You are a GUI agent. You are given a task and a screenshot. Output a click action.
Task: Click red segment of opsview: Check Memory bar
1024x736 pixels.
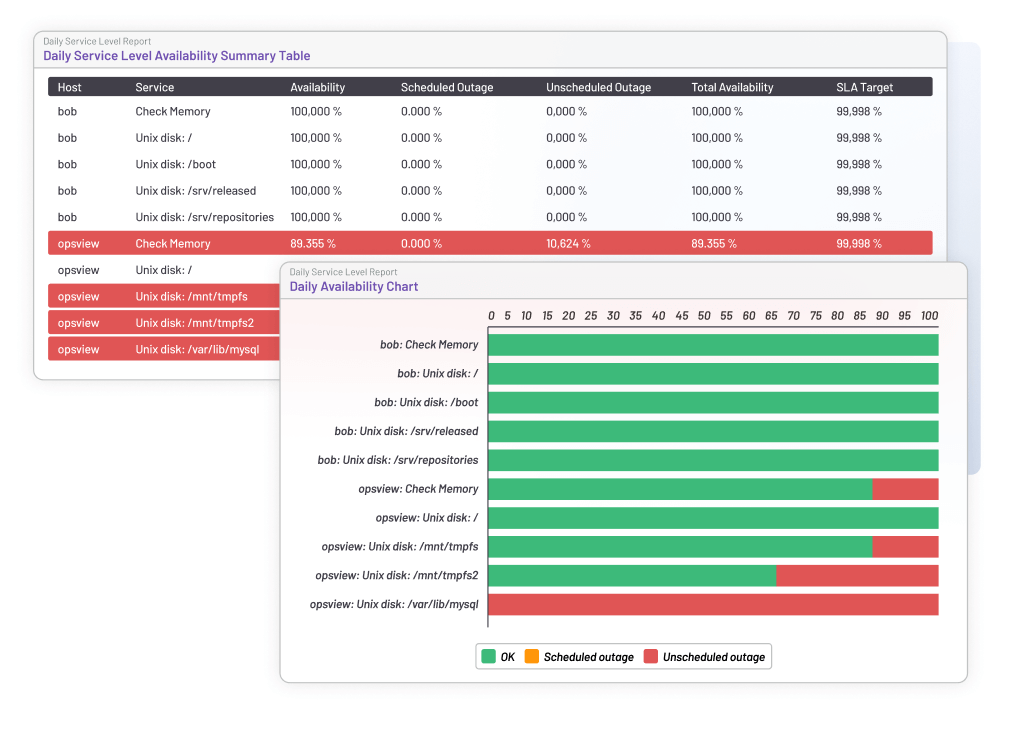click(x=905, y=489)
